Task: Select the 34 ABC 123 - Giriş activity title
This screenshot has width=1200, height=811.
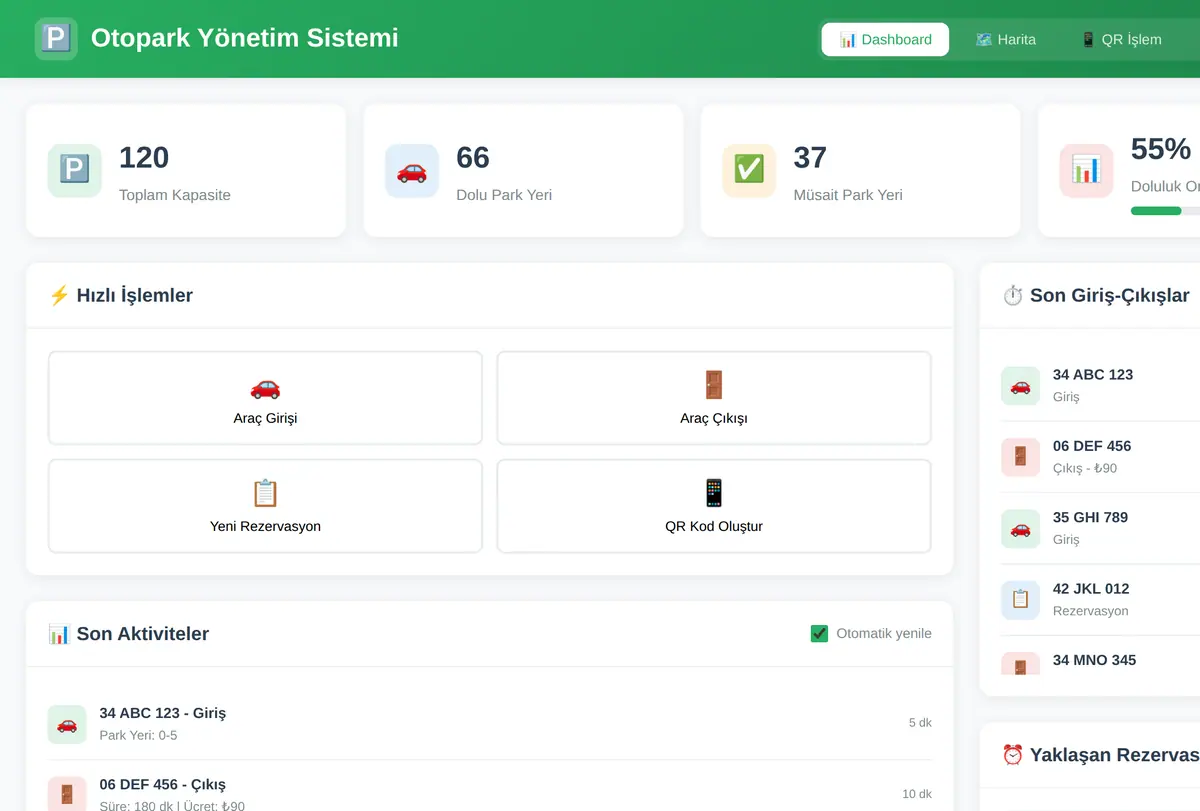Action: tap(163, 713)
